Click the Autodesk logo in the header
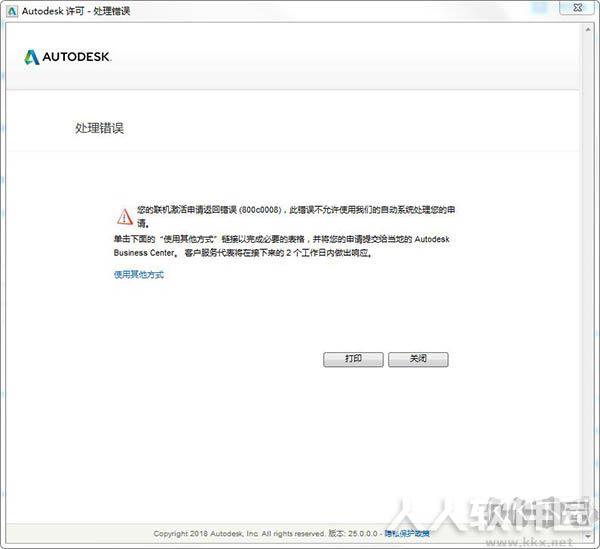Screen dimensions: 600x549 point(68,57)
